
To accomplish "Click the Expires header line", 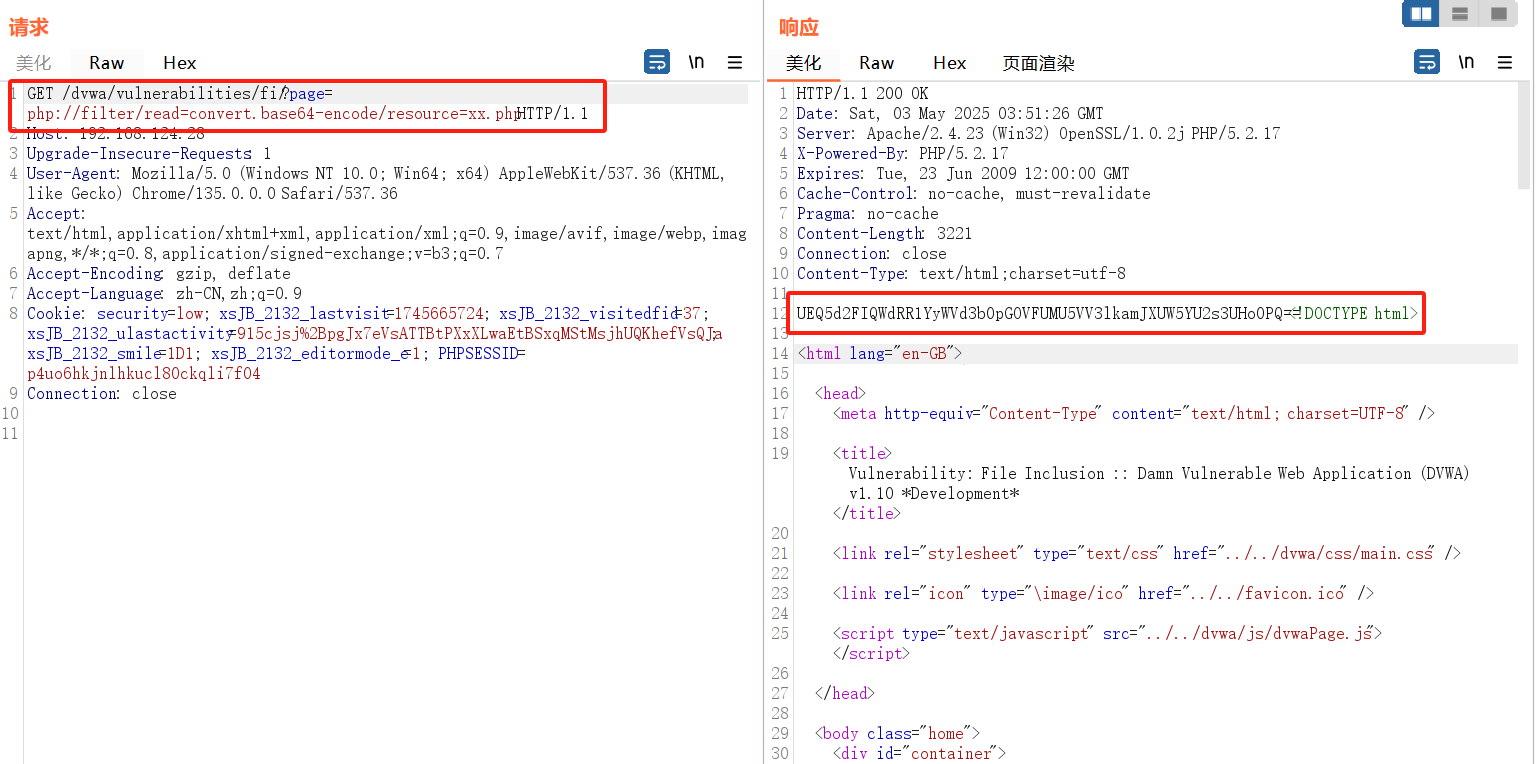I will [963, 173].
